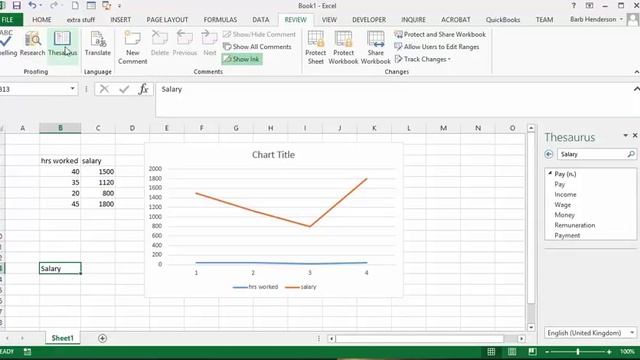
Task: Switch to Page Break Preview in status bar
Action: 532,351
